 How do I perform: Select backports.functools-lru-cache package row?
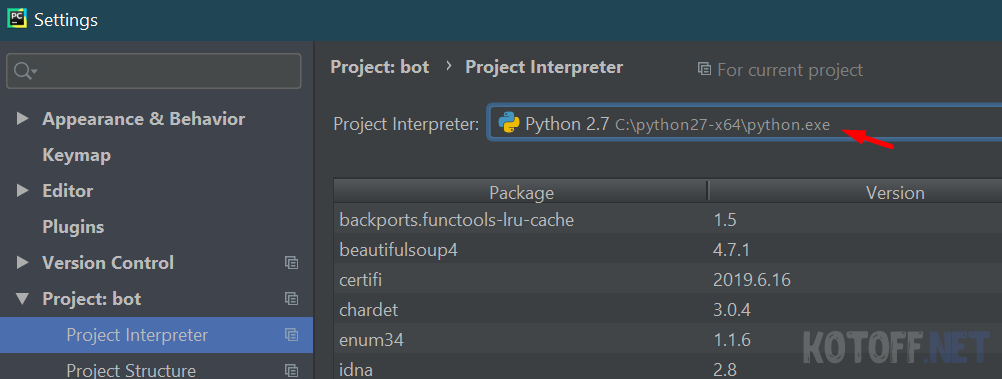point(668,220)
